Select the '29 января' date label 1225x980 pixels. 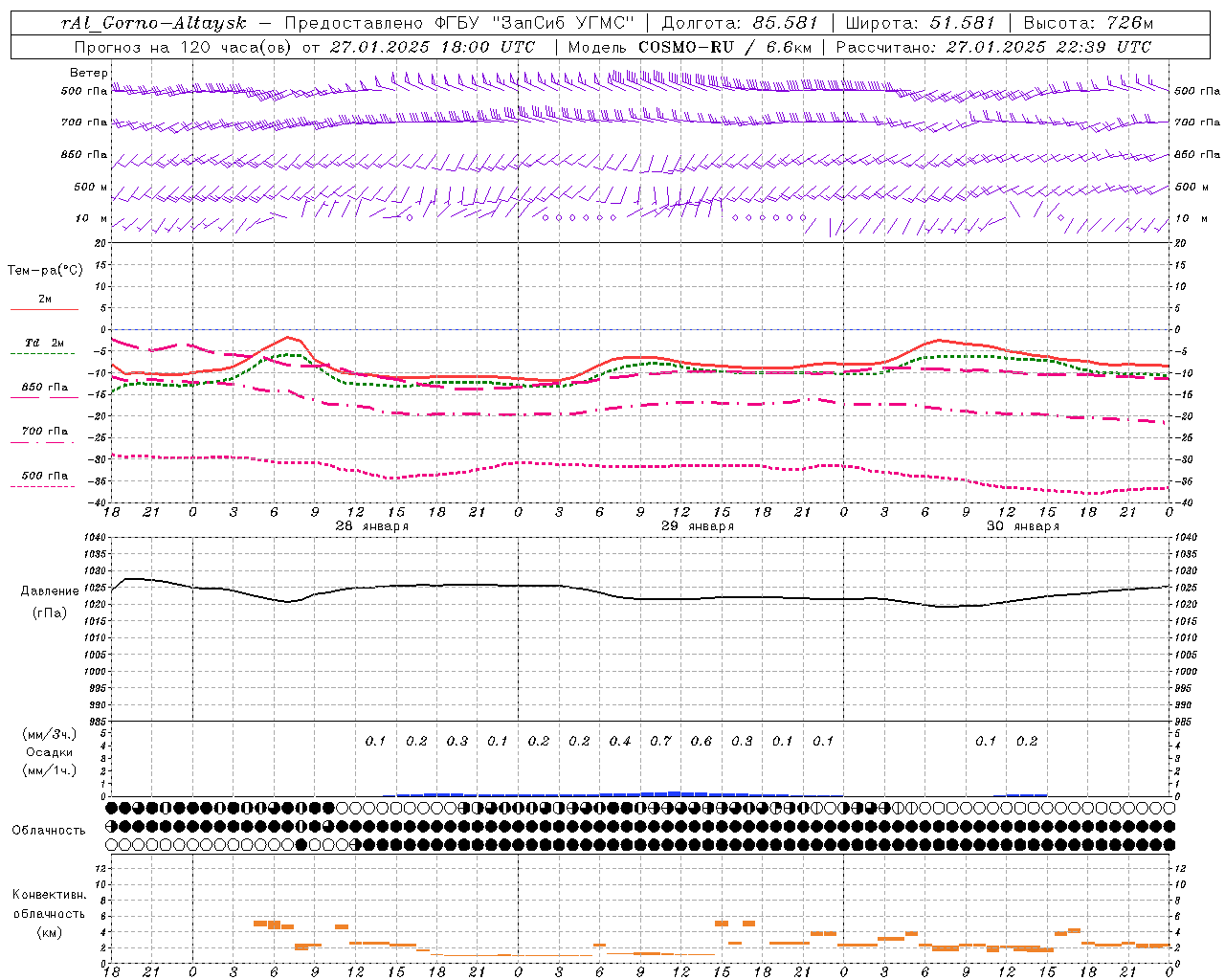point(698,526)
